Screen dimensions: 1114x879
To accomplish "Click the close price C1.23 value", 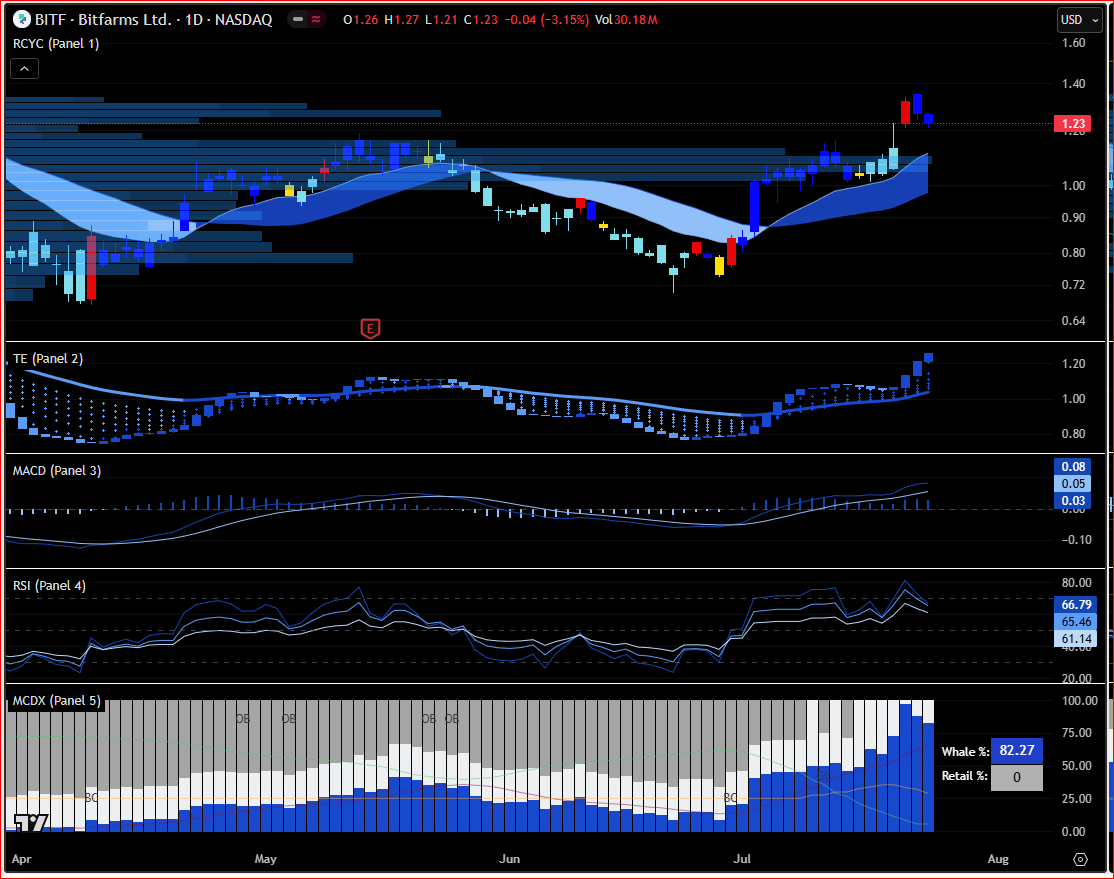I will pos(481,20).
